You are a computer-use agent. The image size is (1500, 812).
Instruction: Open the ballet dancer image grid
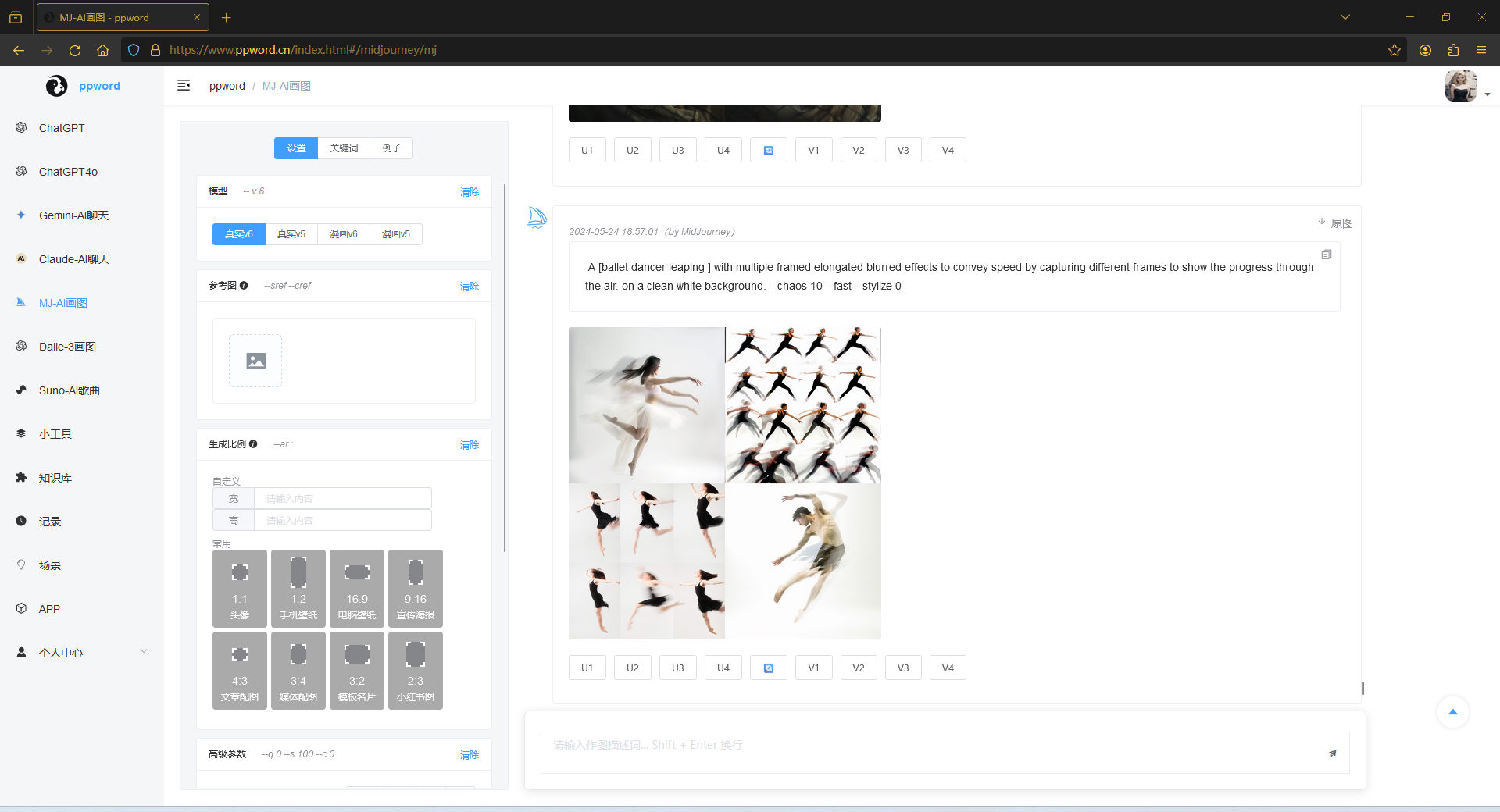pyautogui.click(x=725, y=483)
